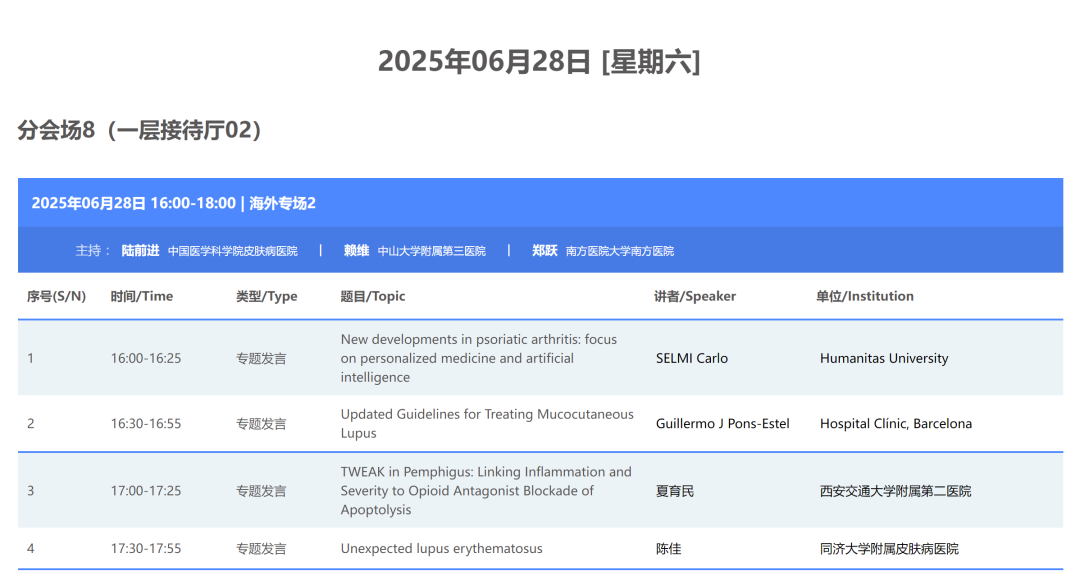Viewport: 1080px width, 585px height.
Task: Open the Humanitas University institution entry
Action: (884, 358)
